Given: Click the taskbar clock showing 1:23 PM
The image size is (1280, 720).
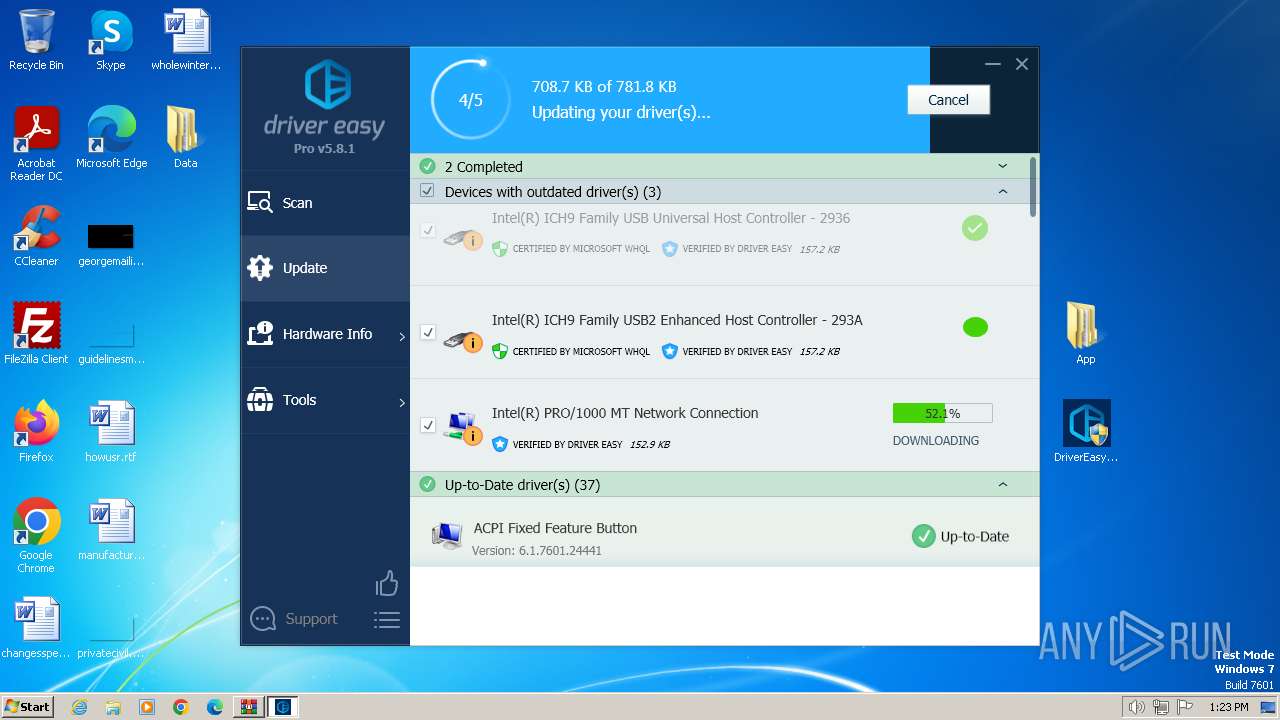Looking at the screenshot, I should tap(1228, 707).
